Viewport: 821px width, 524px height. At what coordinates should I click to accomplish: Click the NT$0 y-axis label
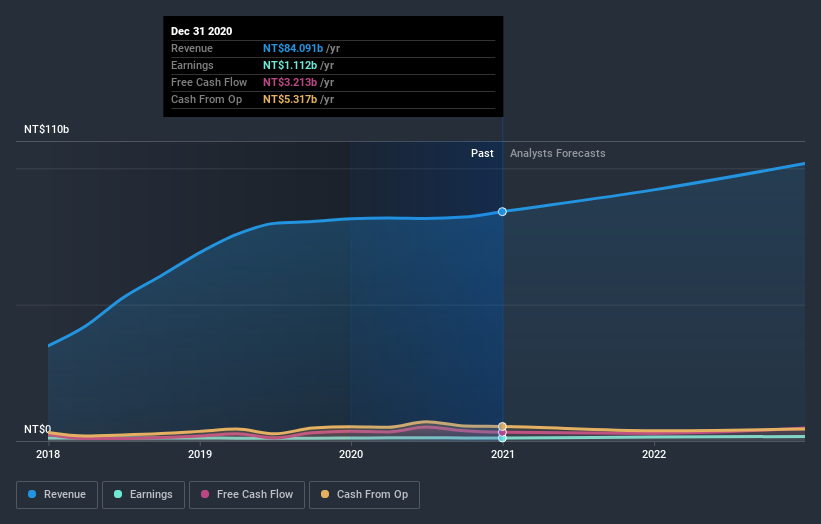pos(38,429)
